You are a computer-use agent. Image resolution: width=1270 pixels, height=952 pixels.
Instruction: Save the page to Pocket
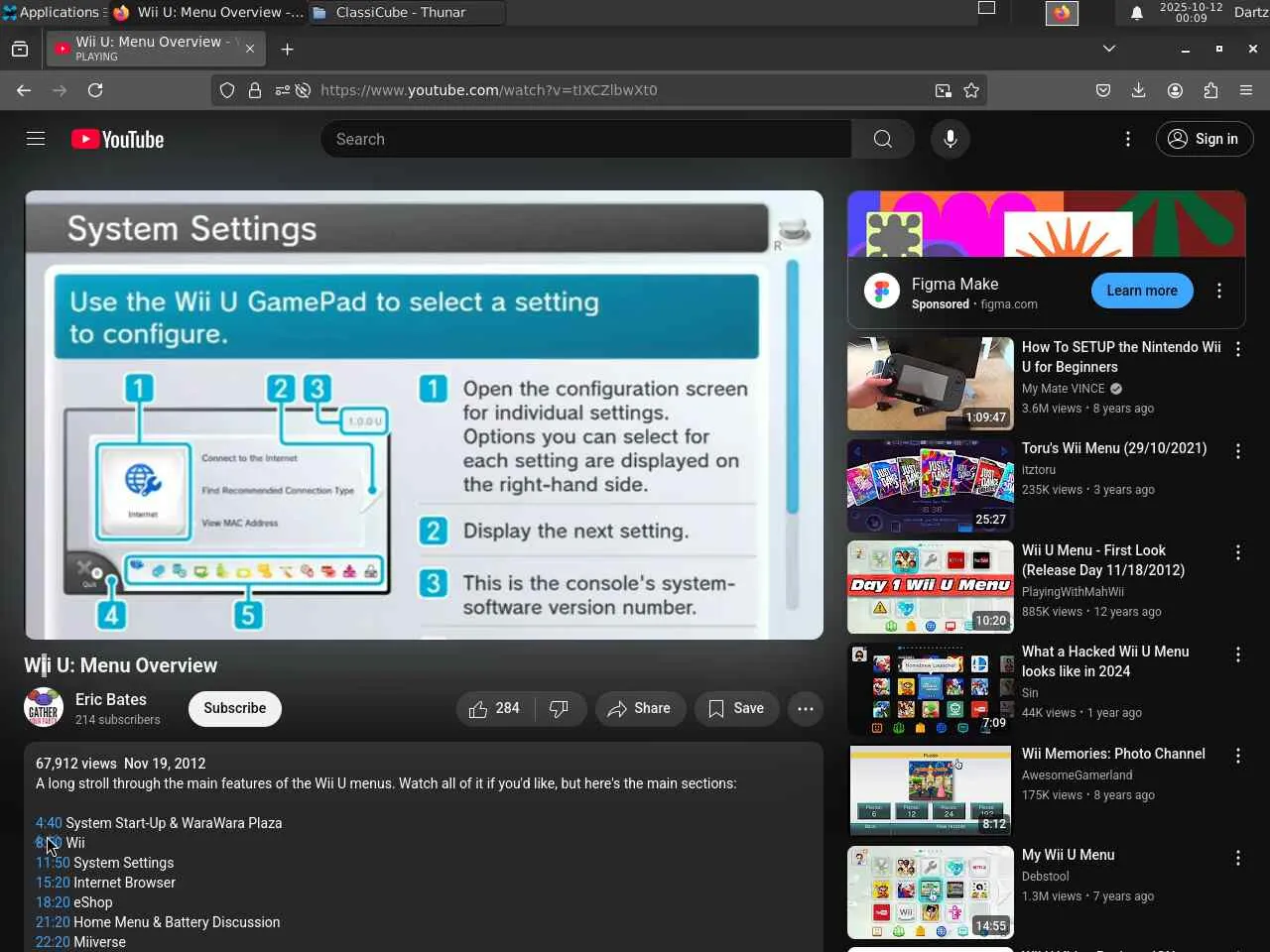pos(1103,90)
